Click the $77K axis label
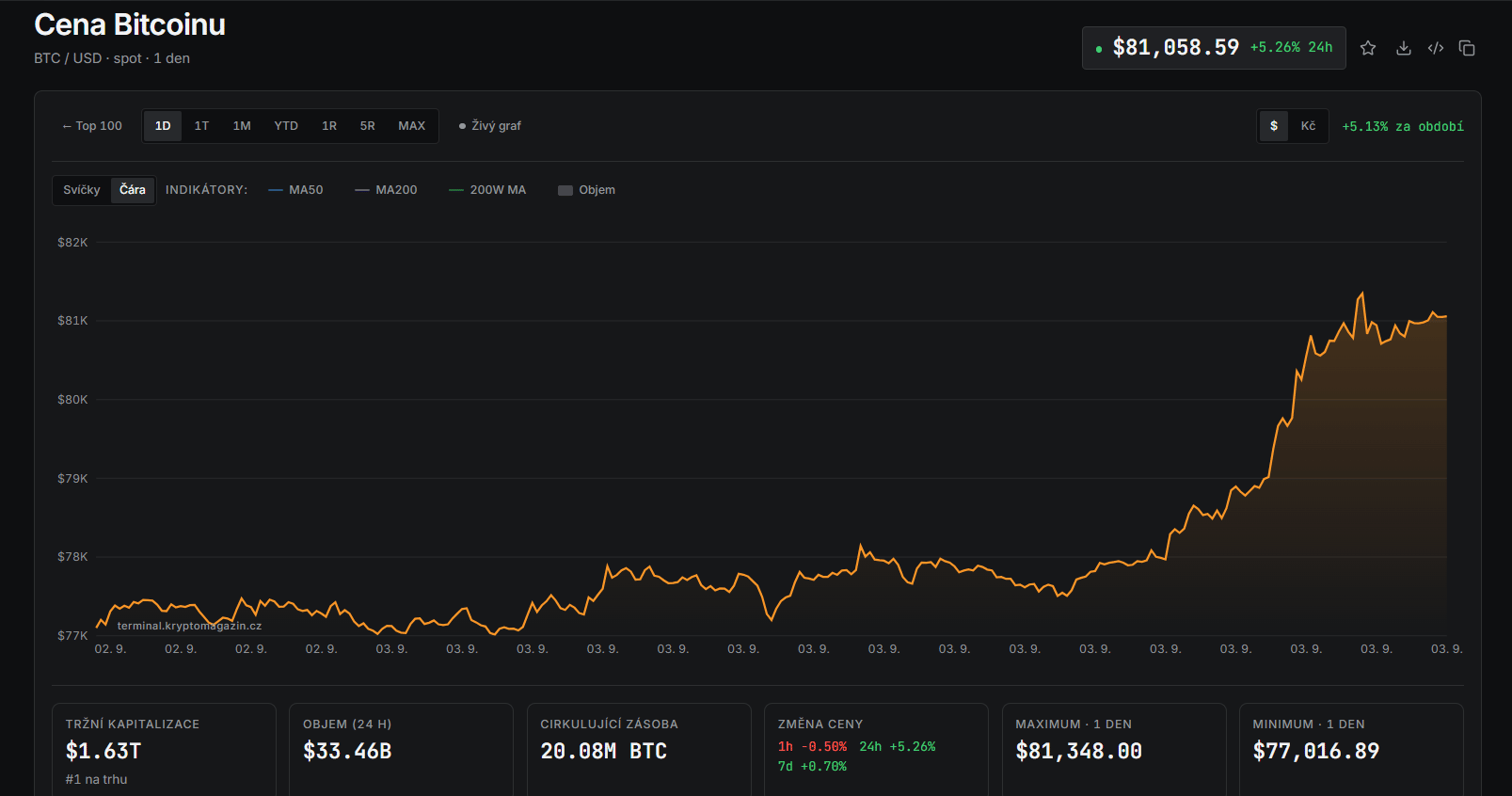The width and height of the screenshot is (1512, 796). click(72, 636)
